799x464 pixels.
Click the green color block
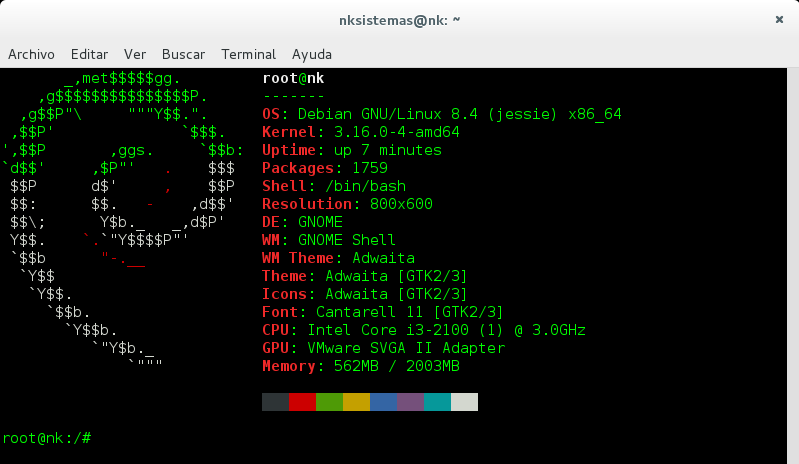click(329, 402)
